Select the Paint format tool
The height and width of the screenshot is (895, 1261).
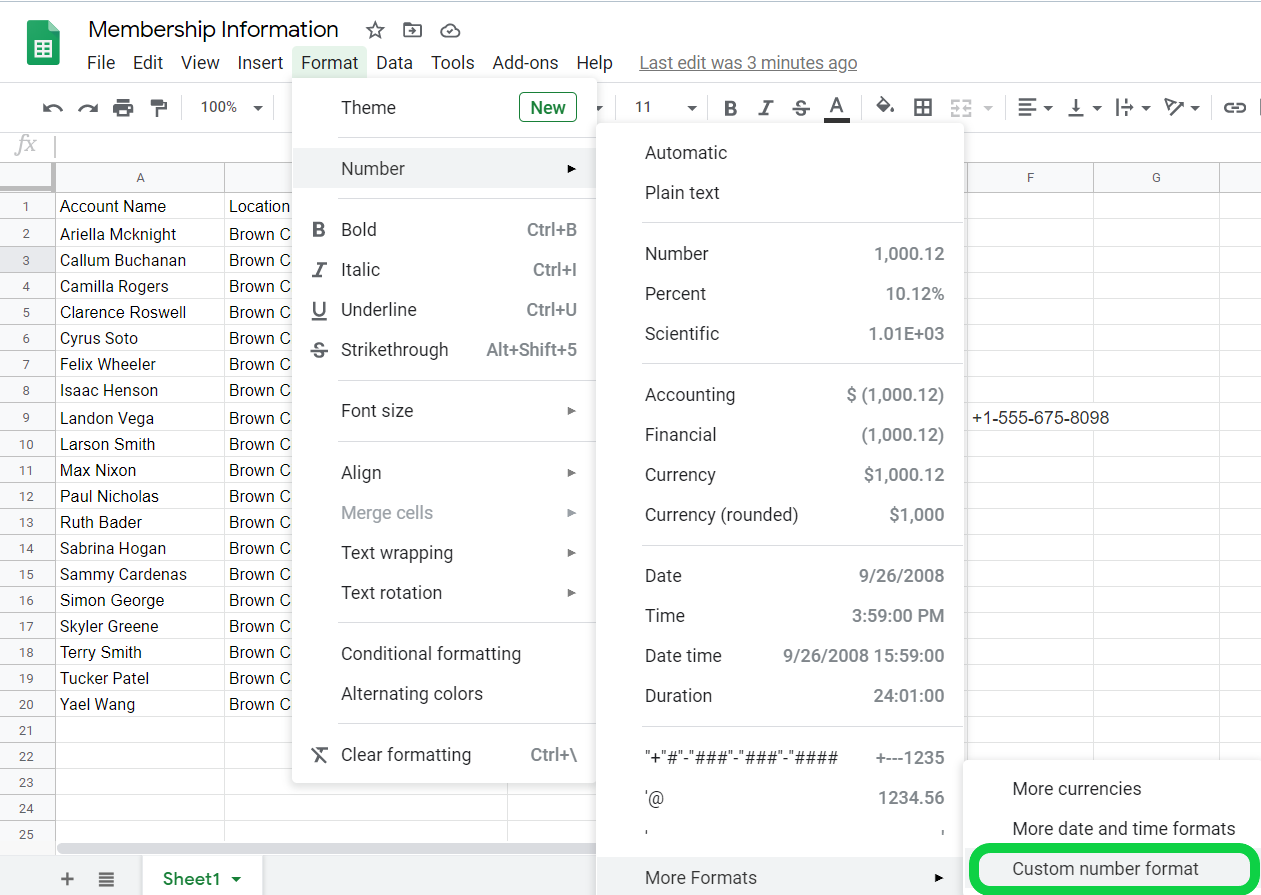point(158,107)
